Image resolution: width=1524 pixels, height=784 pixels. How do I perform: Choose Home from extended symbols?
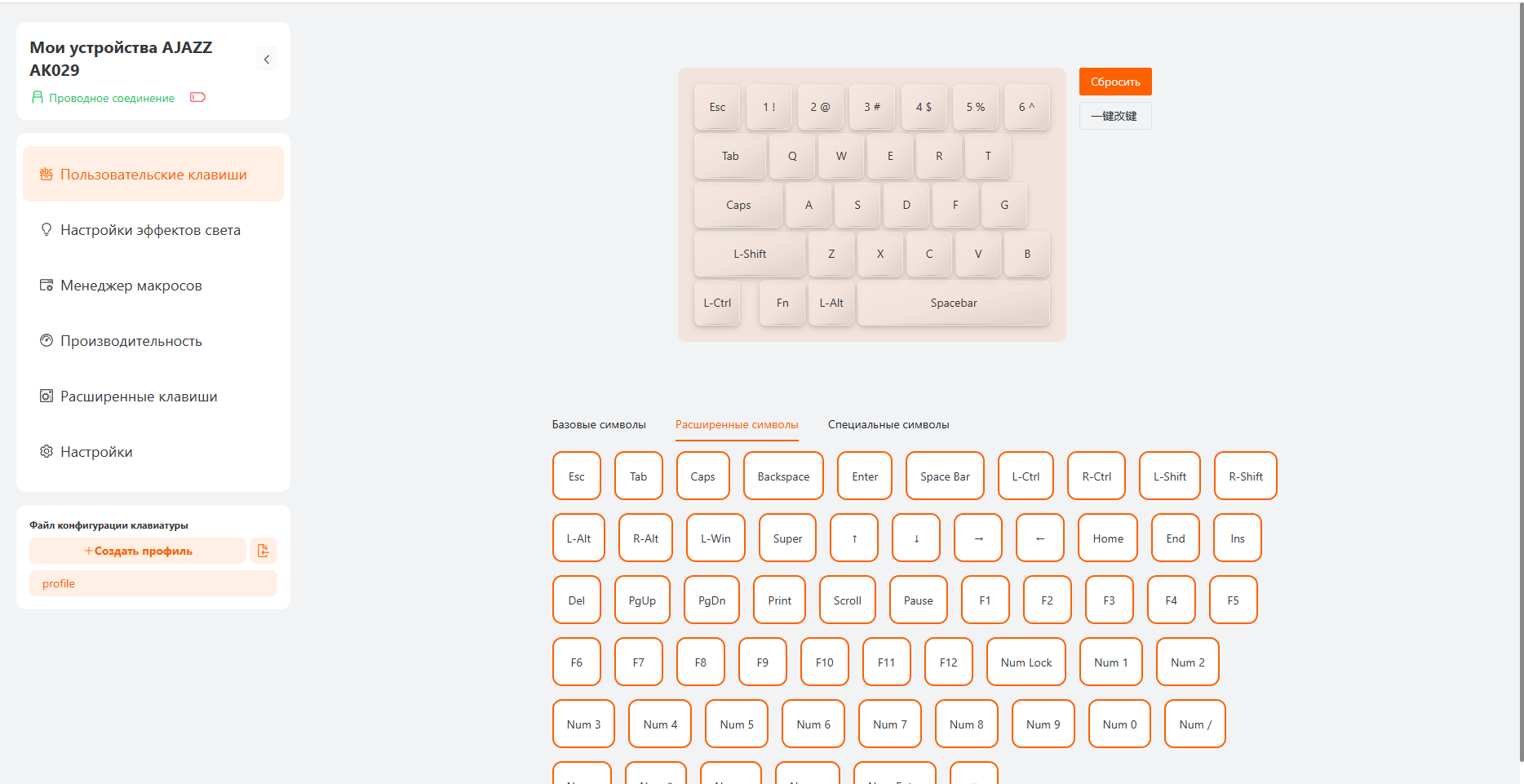point(1108,538)
